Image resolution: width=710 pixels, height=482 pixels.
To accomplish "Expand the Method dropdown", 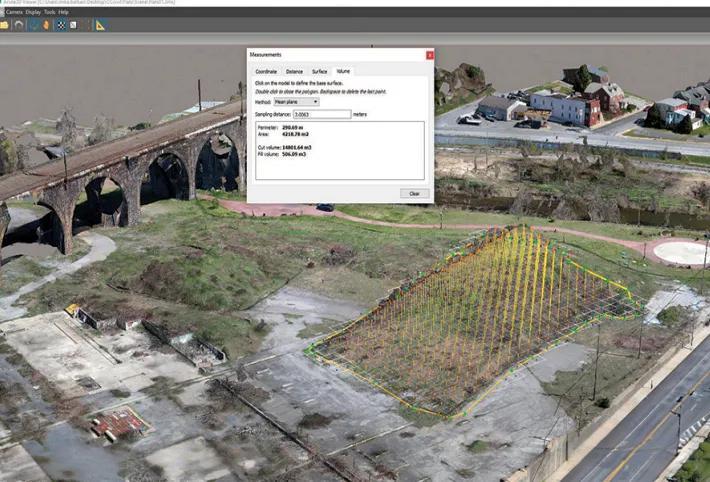I will pos(296,102).
